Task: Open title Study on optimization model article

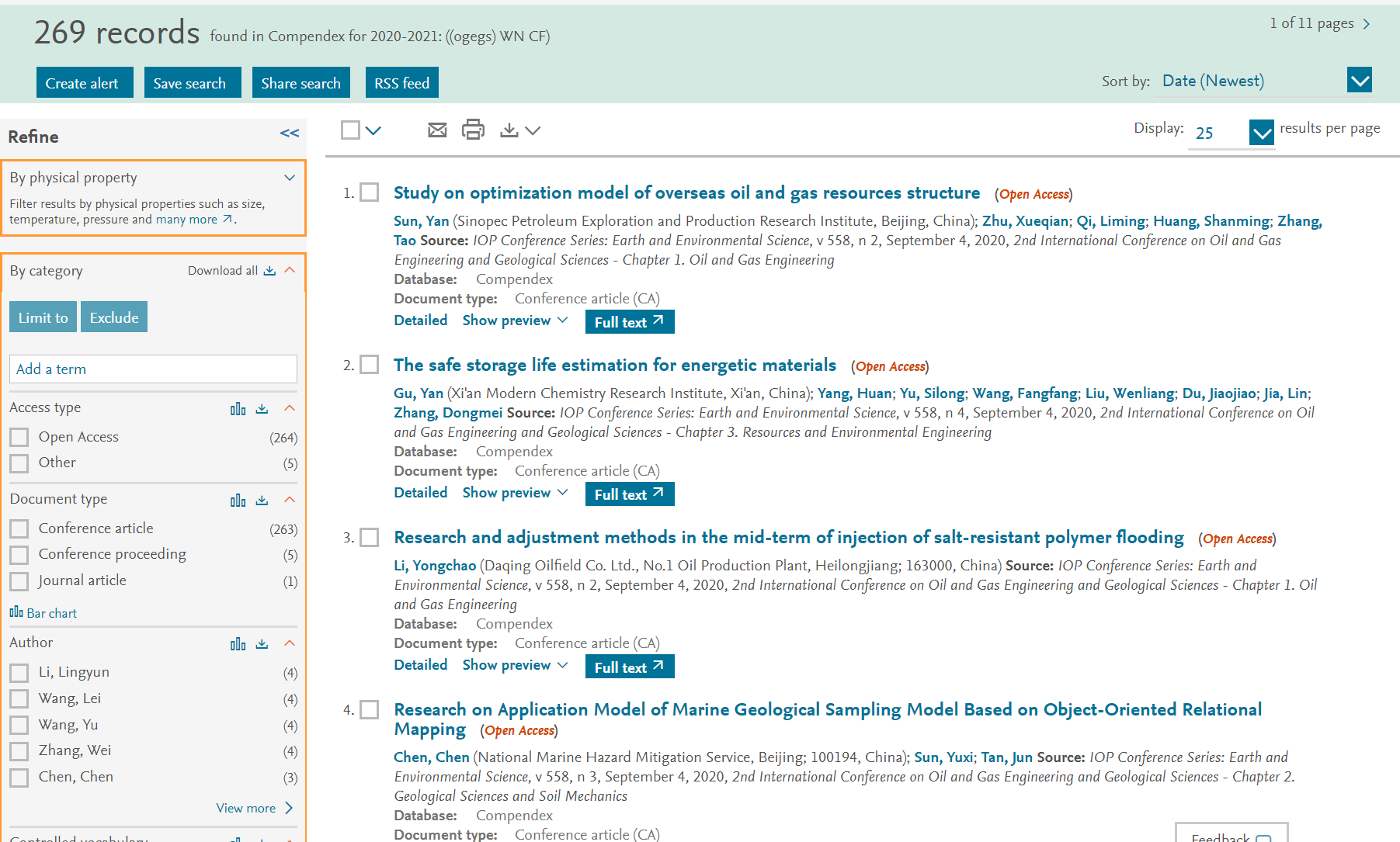Action: 686,192
